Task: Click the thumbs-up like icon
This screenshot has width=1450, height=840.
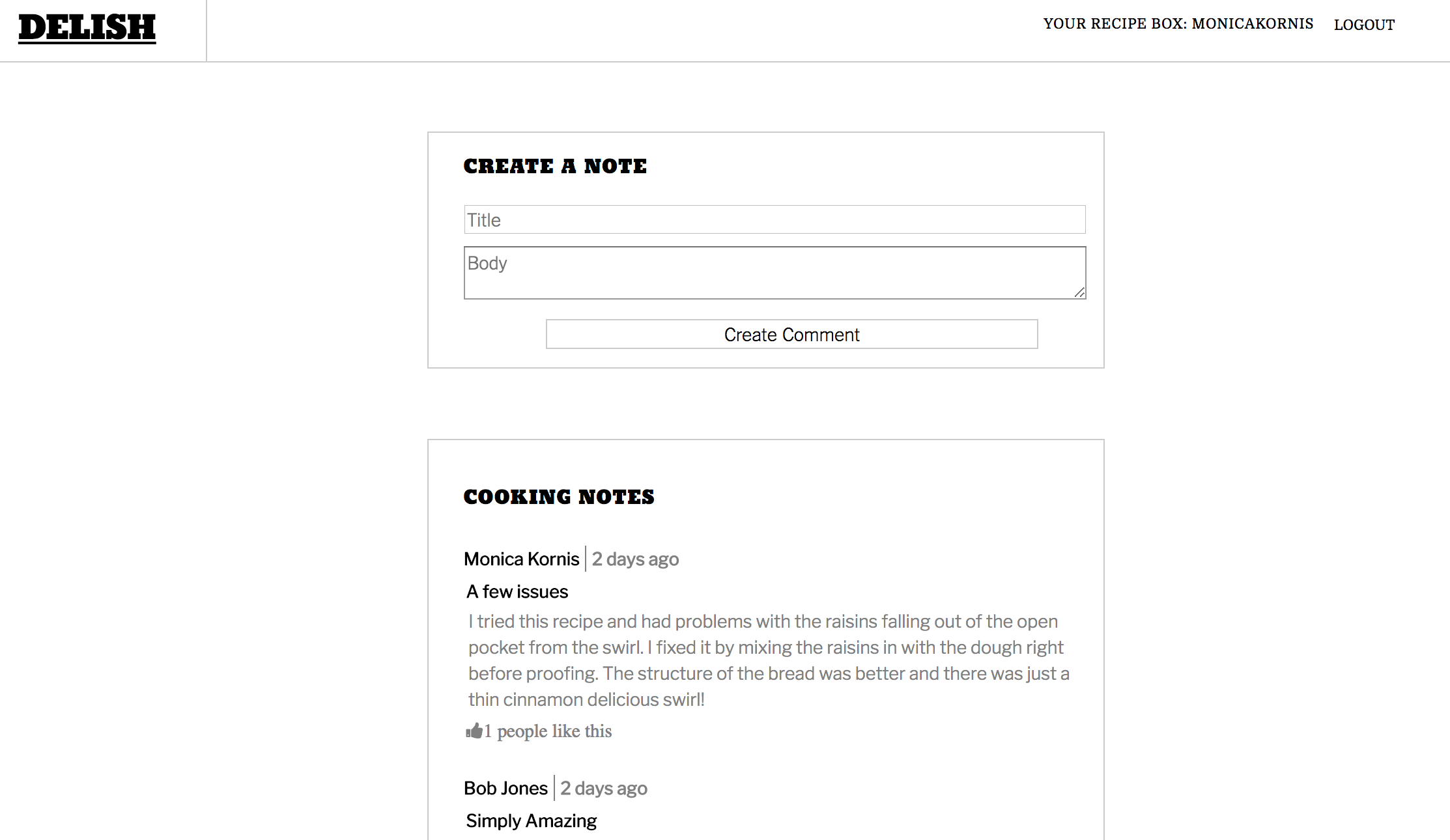Action: (474, 731)
